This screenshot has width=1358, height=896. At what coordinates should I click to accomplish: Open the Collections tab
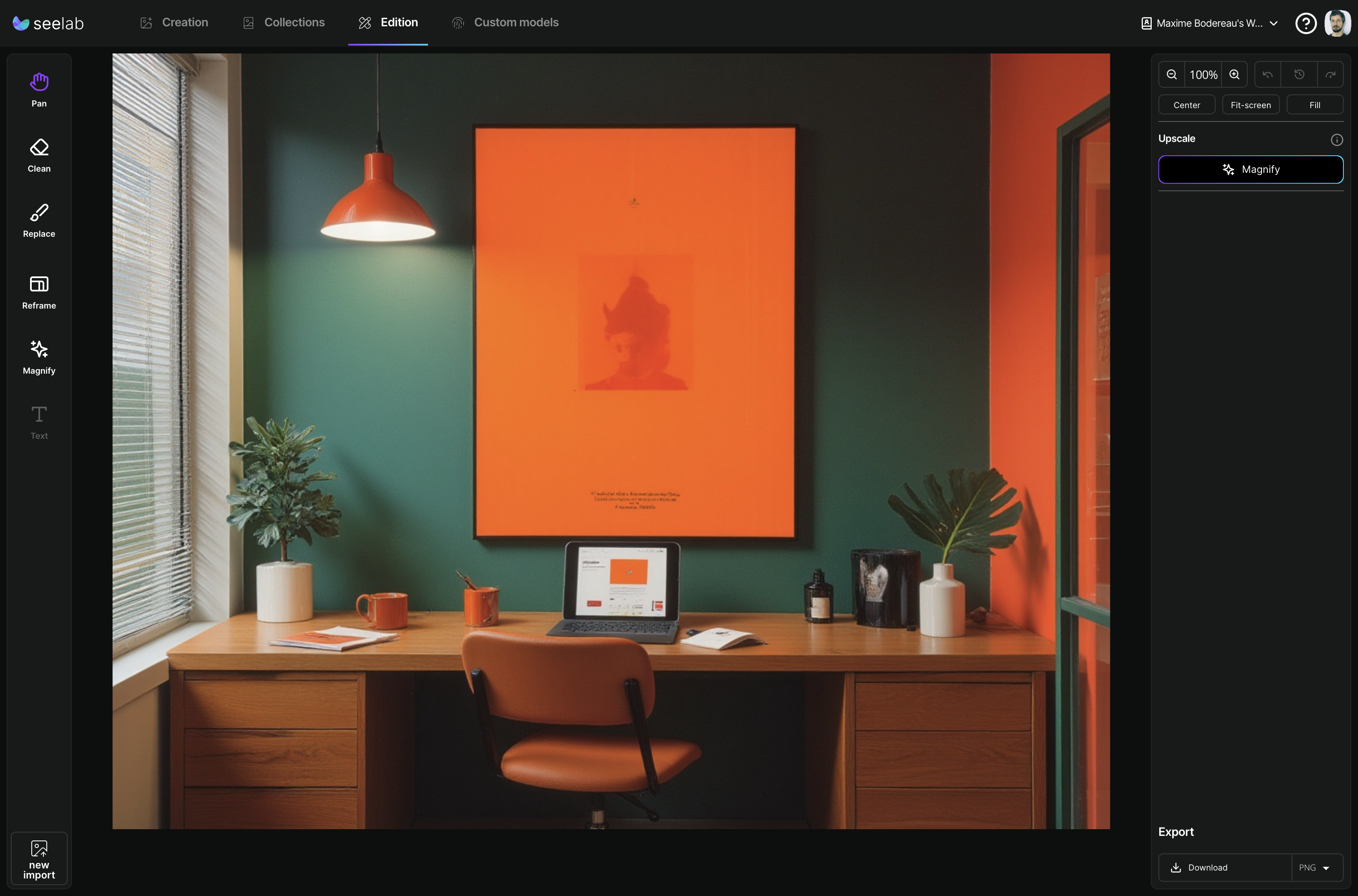tap(284, 22)
